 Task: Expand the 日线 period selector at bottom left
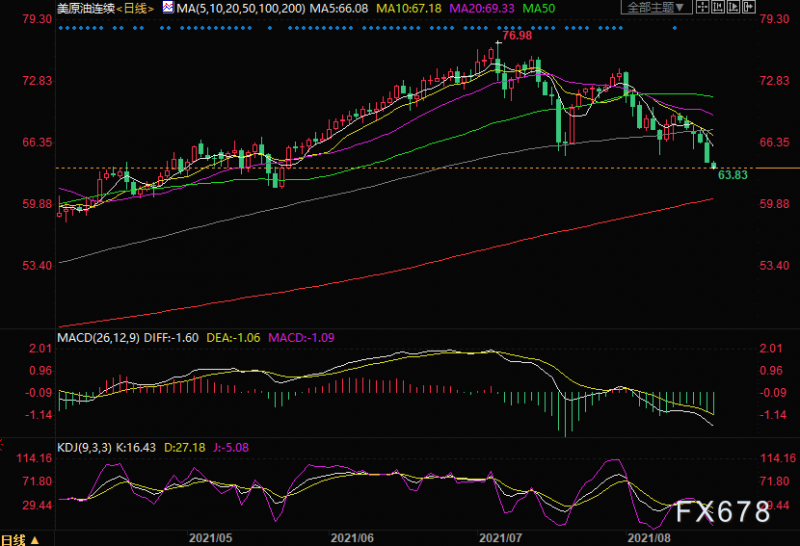(19, 538)
